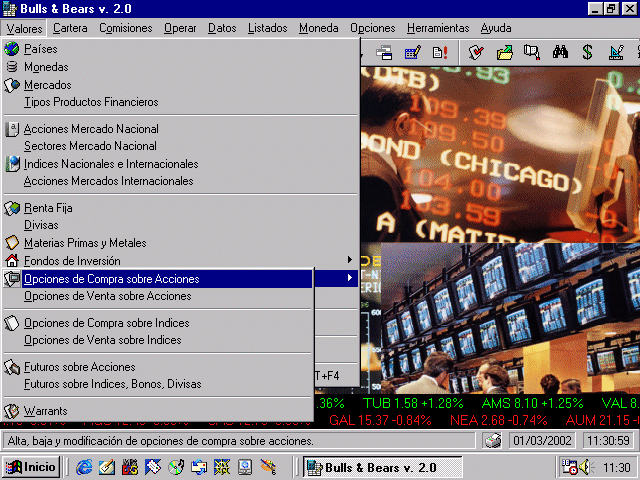Click the Inicio start button
The image size is (640, 480).
[x=31, y=467]
